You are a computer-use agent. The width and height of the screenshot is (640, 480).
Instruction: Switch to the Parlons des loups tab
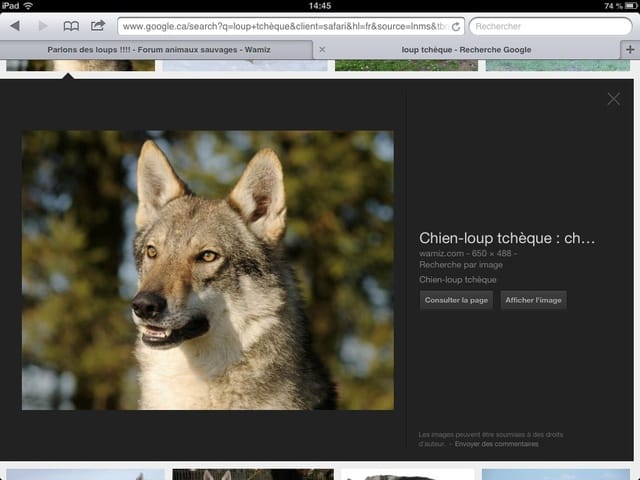coord(158,49)
